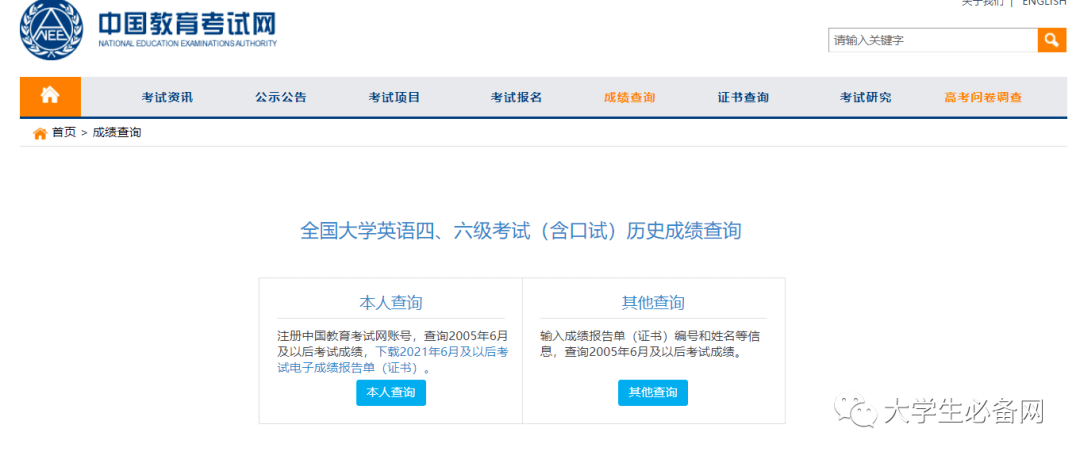Navigate to 考试研究 section
Viewport: 1080px width, 459px height.
click(x=865, y=97)
